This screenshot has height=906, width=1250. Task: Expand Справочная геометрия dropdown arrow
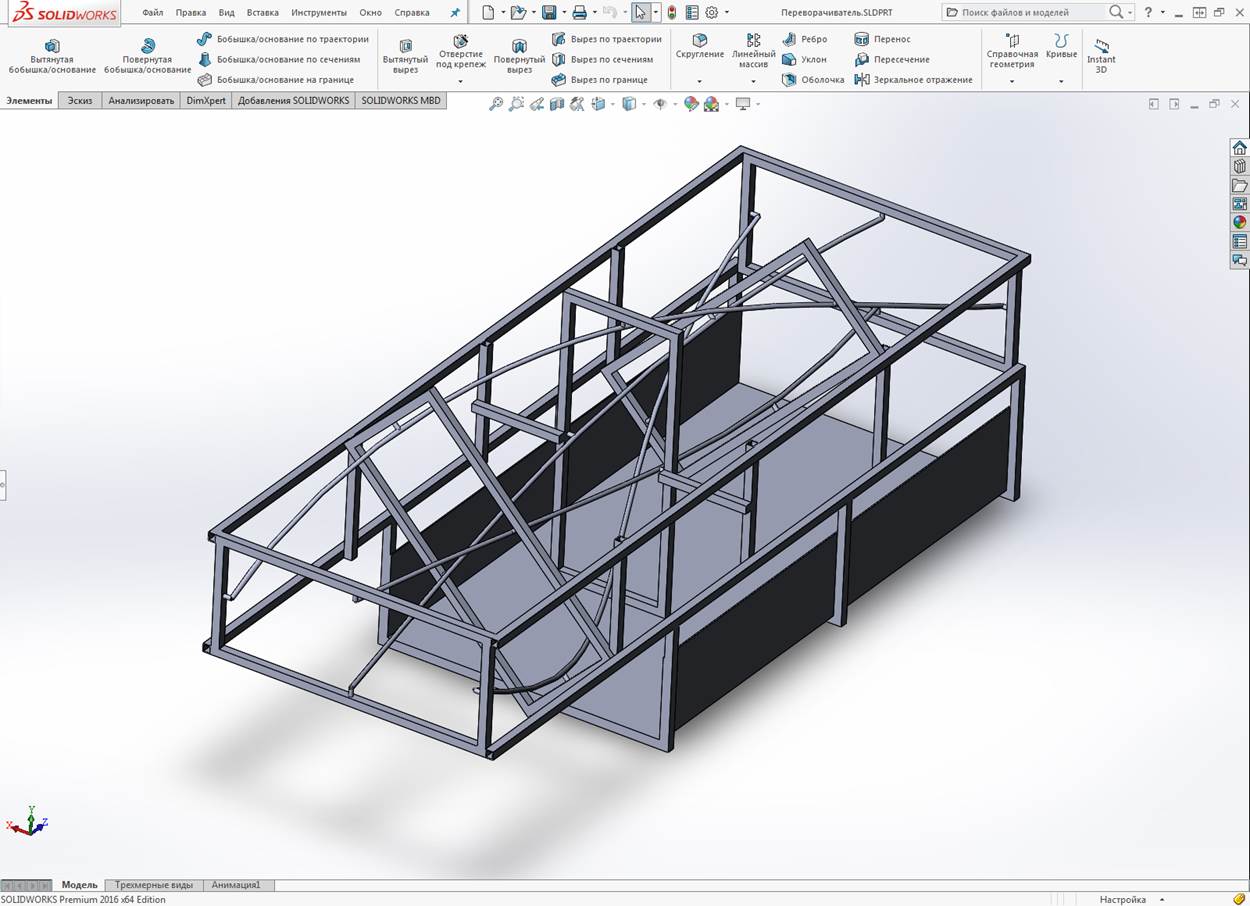pos(1012,81)
